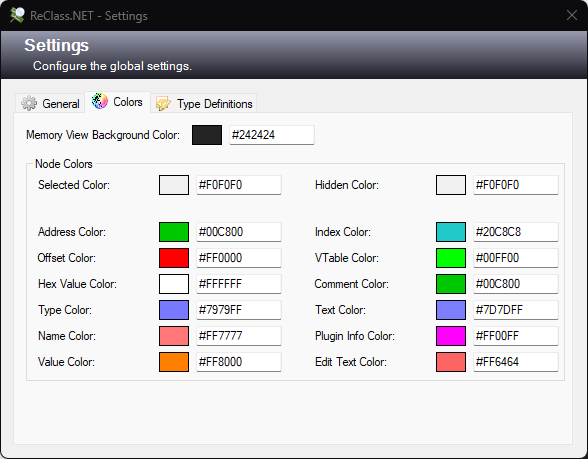Open the VTable Color bright green swatch
Viewport: 588px width, 459px height.
pos(451,258)
